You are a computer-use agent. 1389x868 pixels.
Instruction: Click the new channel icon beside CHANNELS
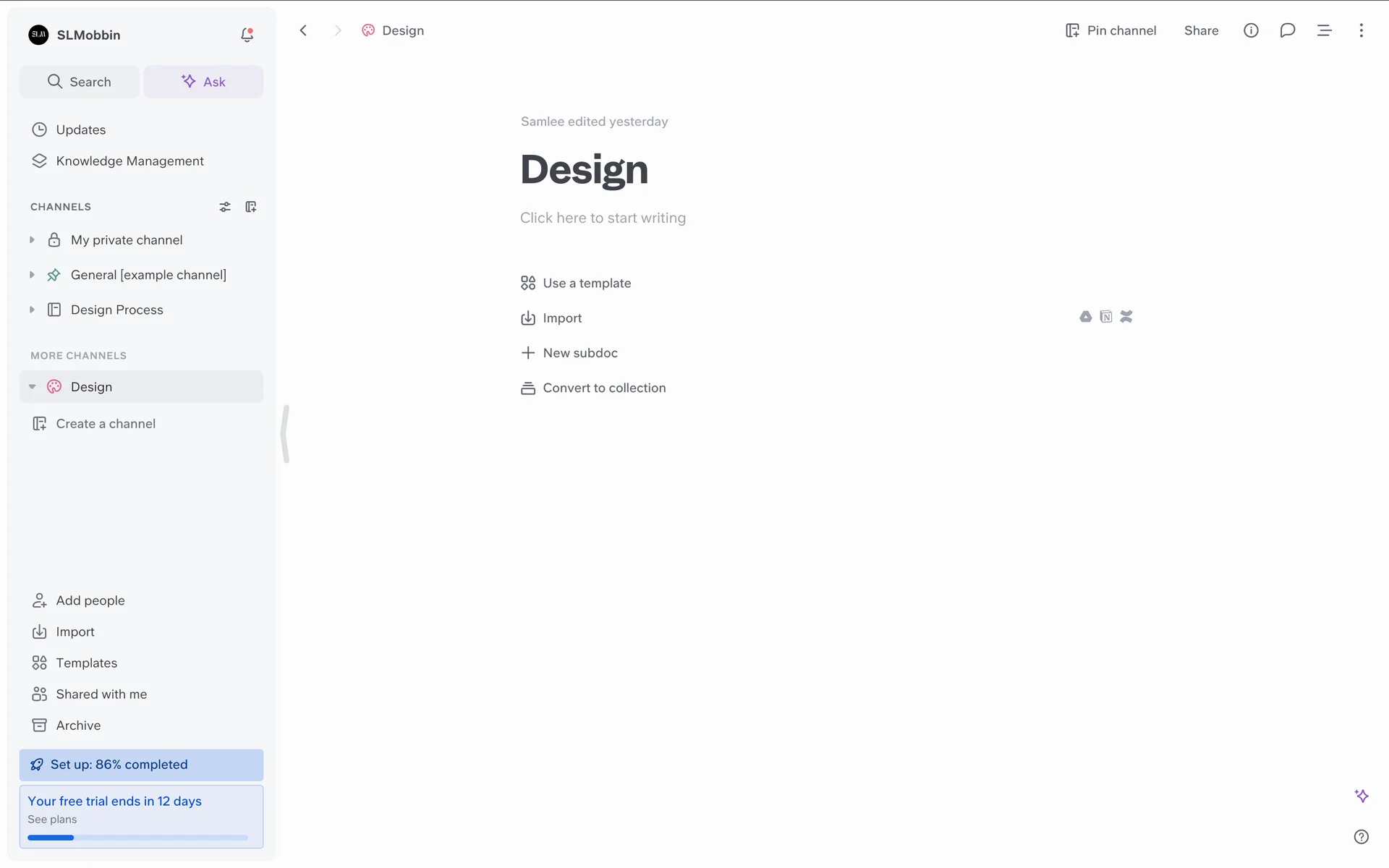(x=251, y=207)
